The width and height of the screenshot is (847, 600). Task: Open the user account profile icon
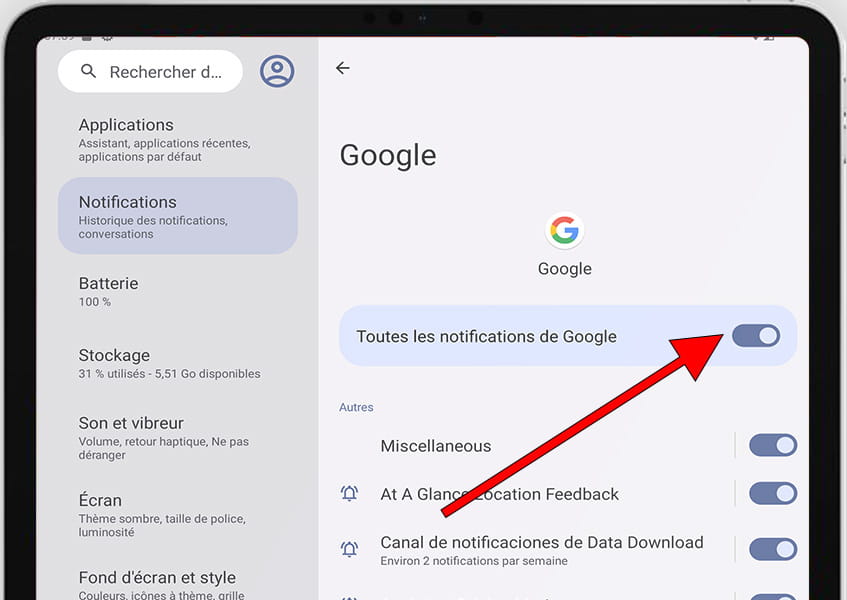click(277, 71)
